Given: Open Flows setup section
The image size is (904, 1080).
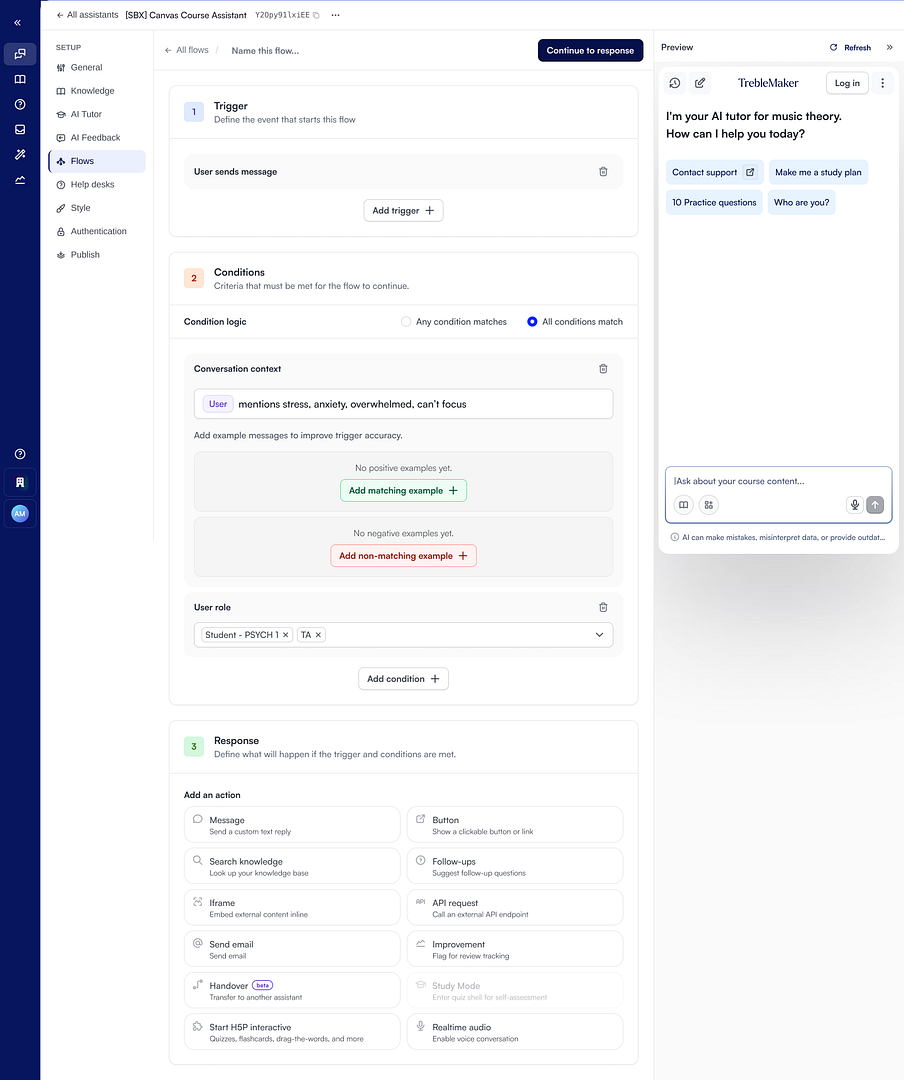Looking at the screenshot, I should (96, 161).
